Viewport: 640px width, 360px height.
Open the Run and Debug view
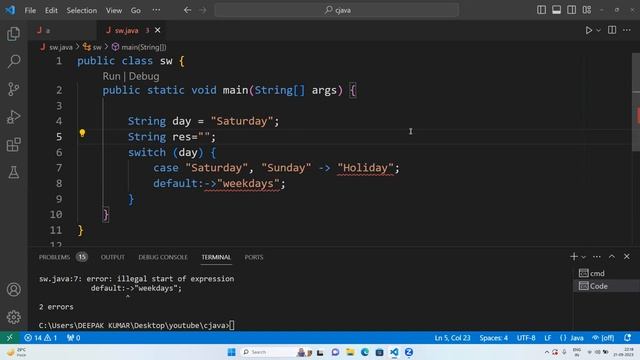pos(13,117)
